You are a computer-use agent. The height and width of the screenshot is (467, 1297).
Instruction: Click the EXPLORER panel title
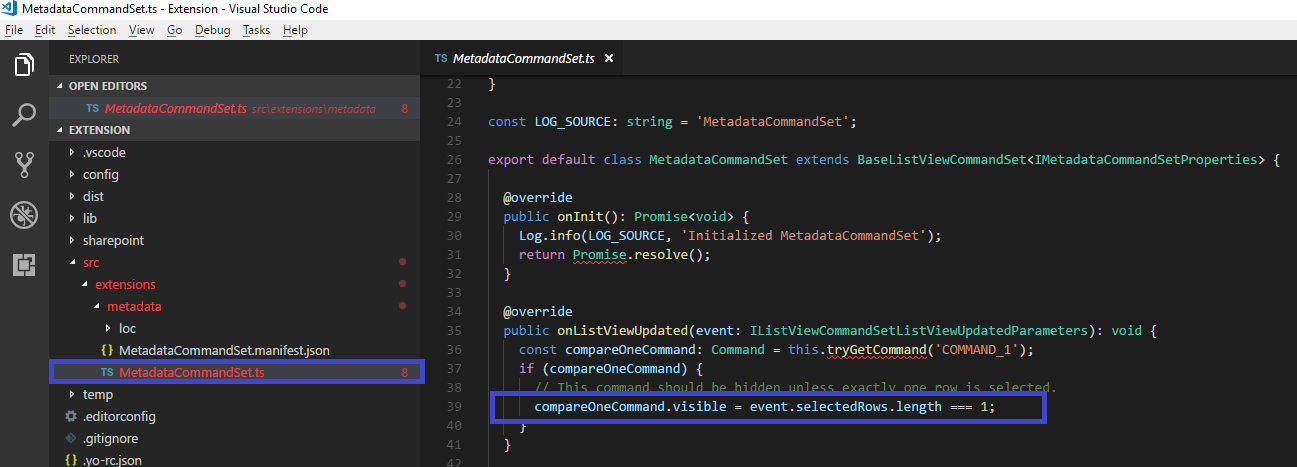[x=94, y=59]
